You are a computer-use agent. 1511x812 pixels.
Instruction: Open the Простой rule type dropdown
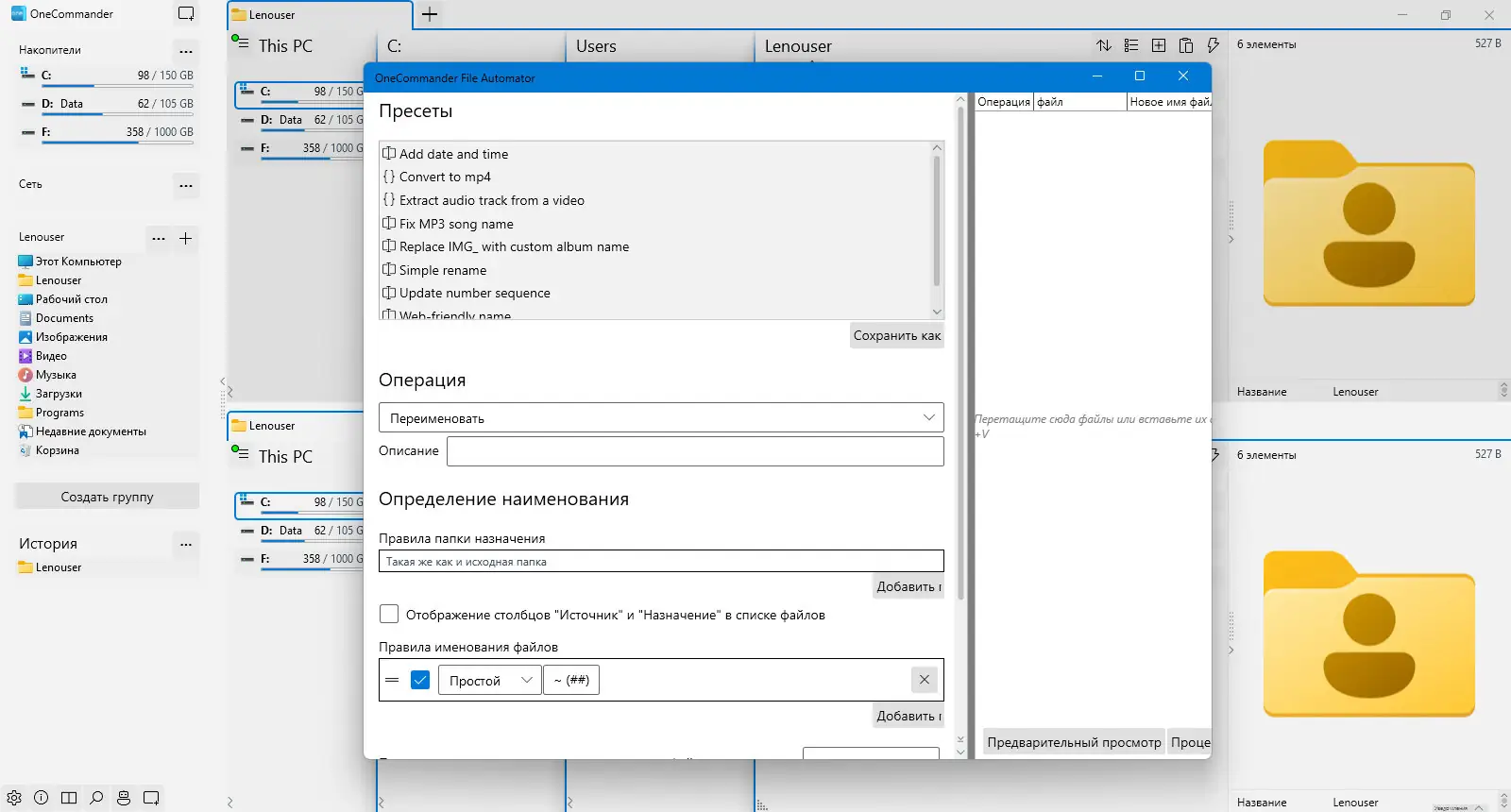490,680
